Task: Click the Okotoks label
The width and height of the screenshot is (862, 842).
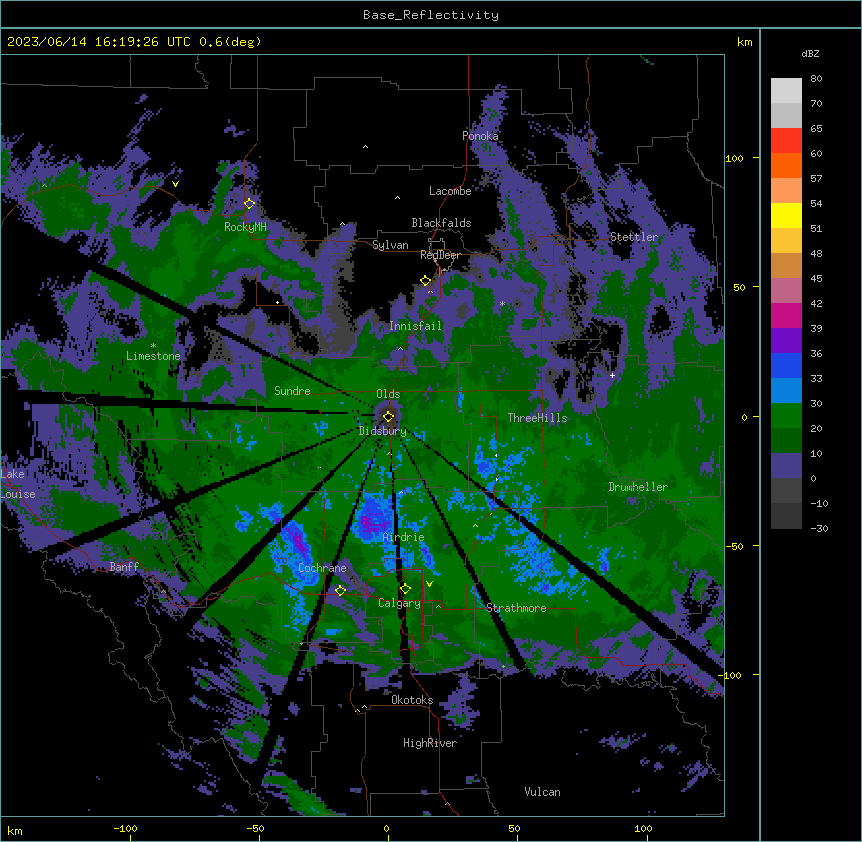Action: pyautogui.click(x=412, y=700)
